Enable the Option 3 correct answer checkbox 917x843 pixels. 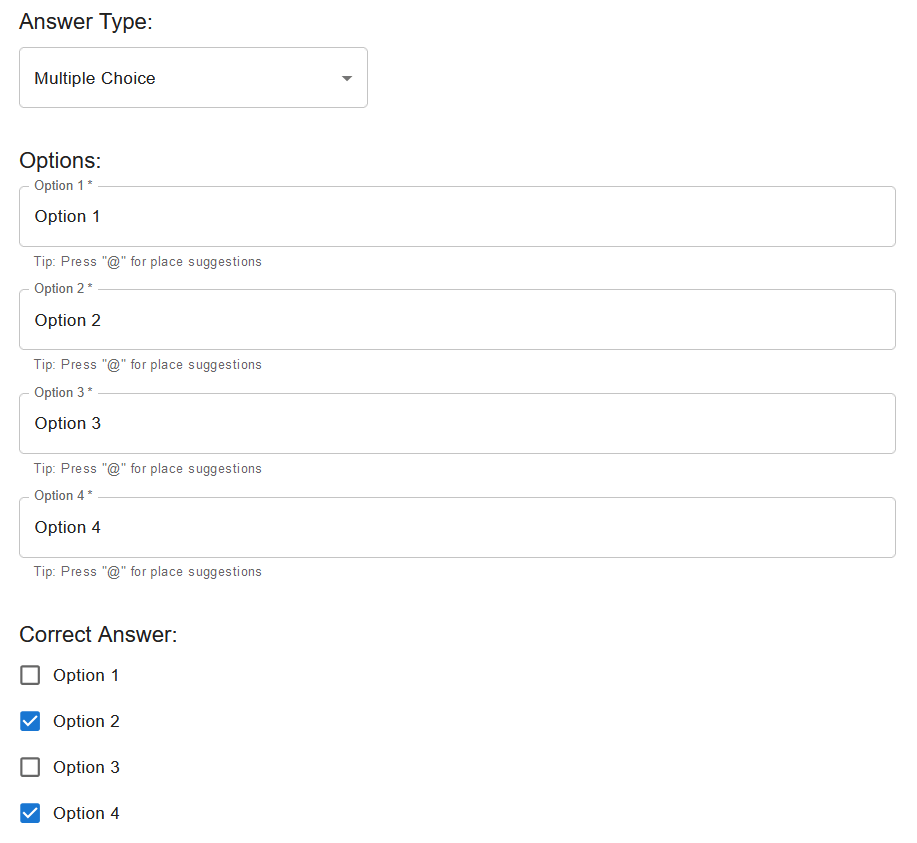(30, 767)
